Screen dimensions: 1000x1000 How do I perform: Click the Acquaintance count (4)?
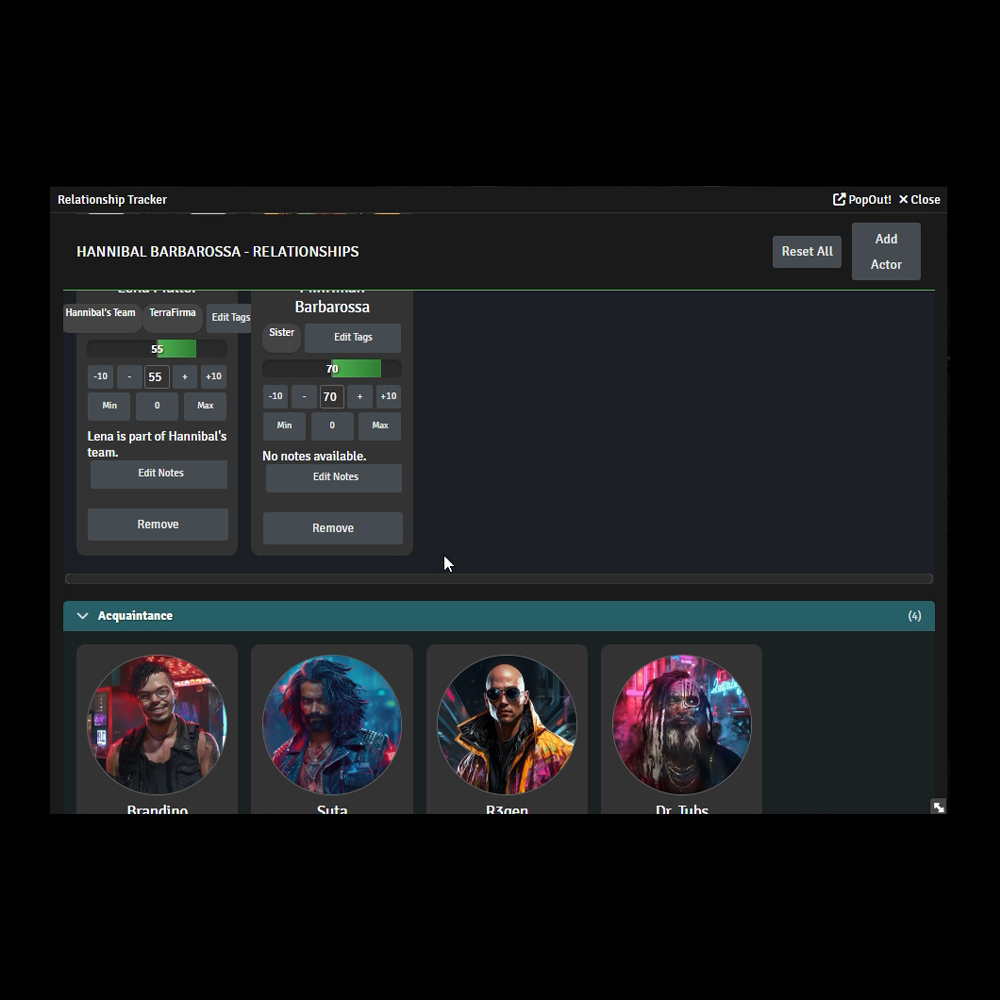coord(915,615)
